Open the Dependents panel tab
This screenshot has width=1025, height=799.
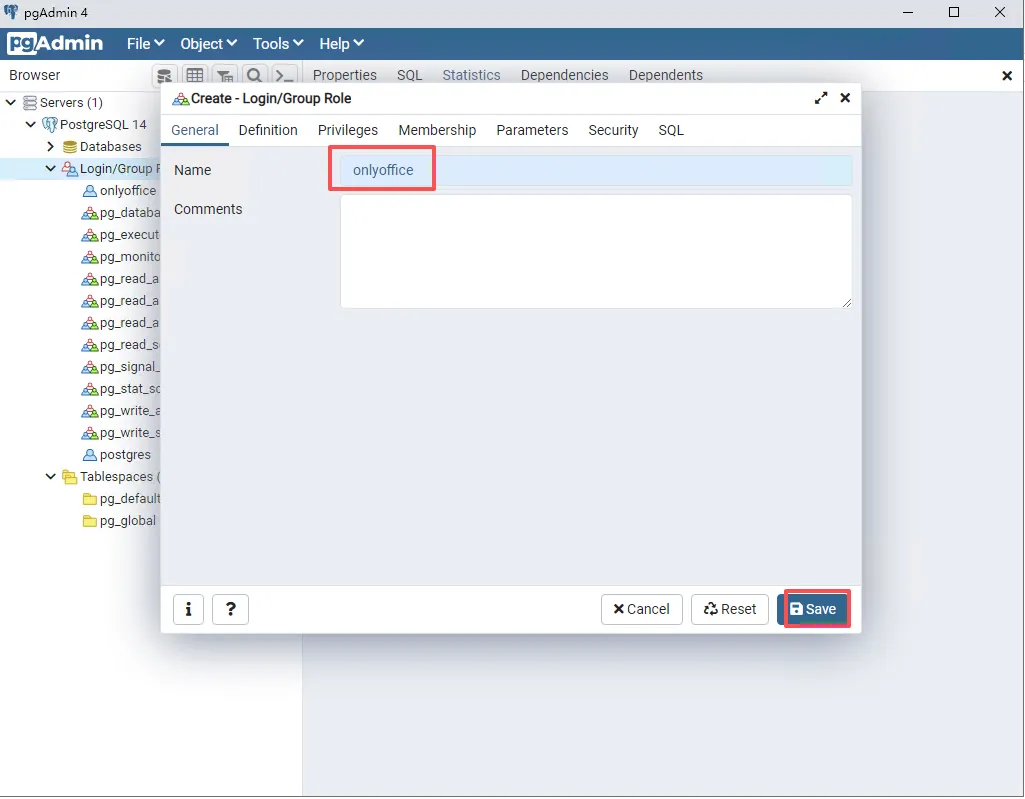665,75
